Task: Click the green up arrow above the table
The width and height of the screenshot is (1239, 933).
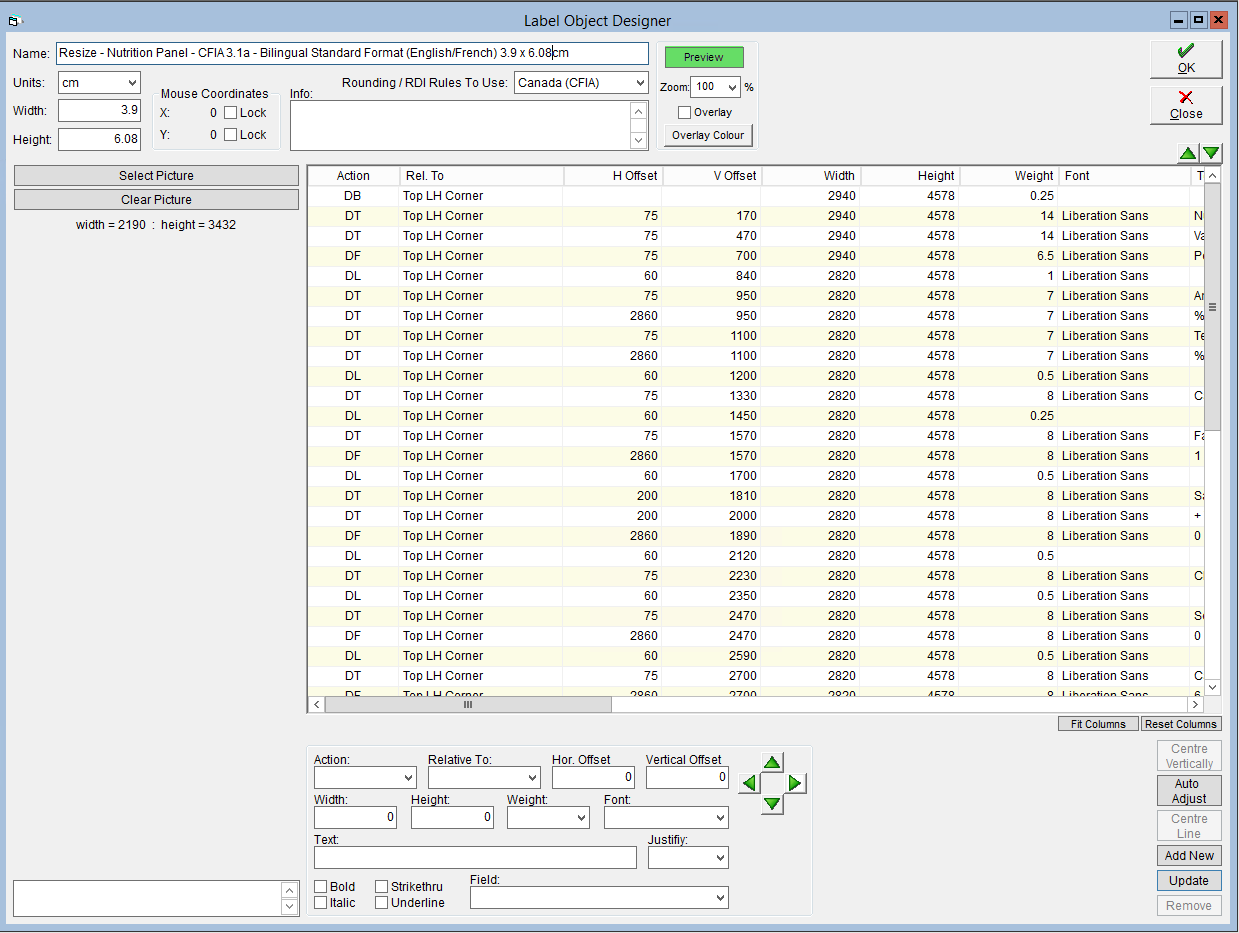Action: (x=1186, y=153)
